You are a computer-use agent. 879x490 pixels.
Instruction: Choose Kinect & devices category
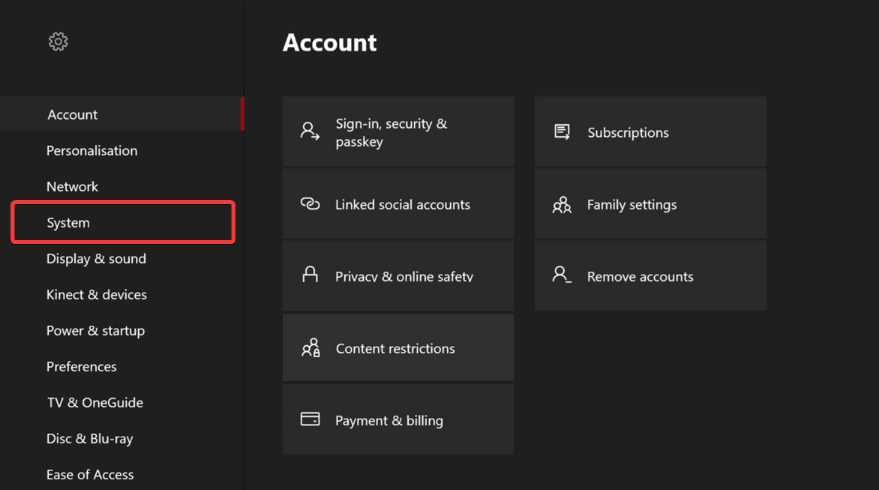coord(122,294)
